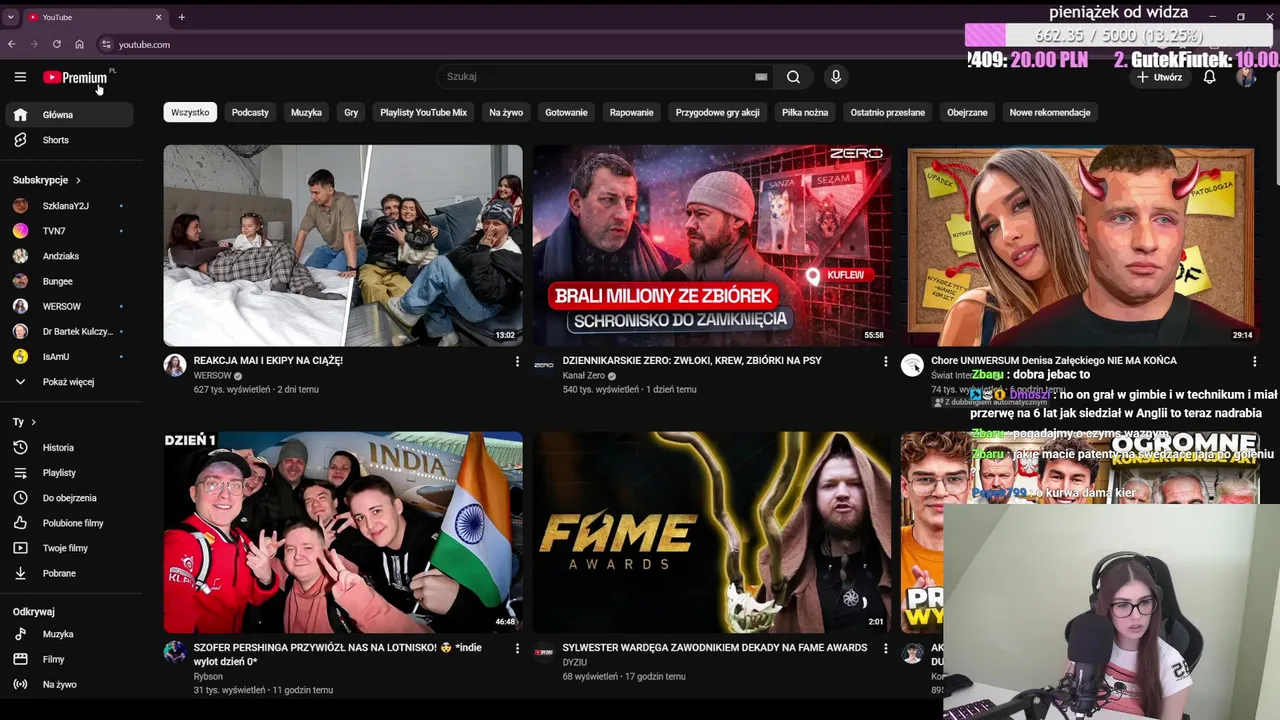The image size is (1280, 720).
Task: Open options menu for Dziennikarskie Zero video
Action: tap(885, 361)
